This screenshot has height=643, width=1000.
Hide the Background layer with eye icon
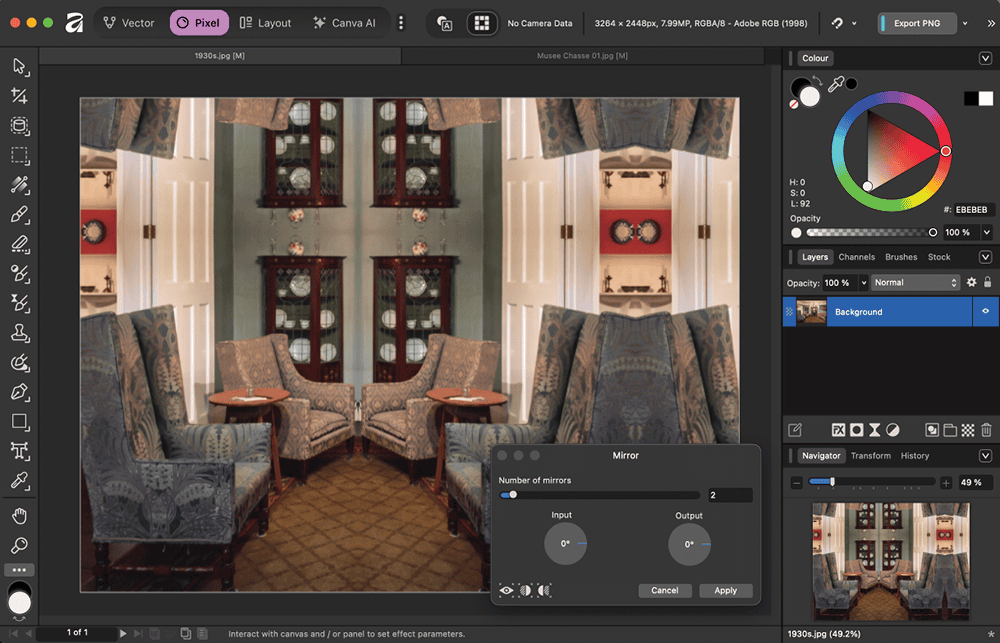(985, 312)
